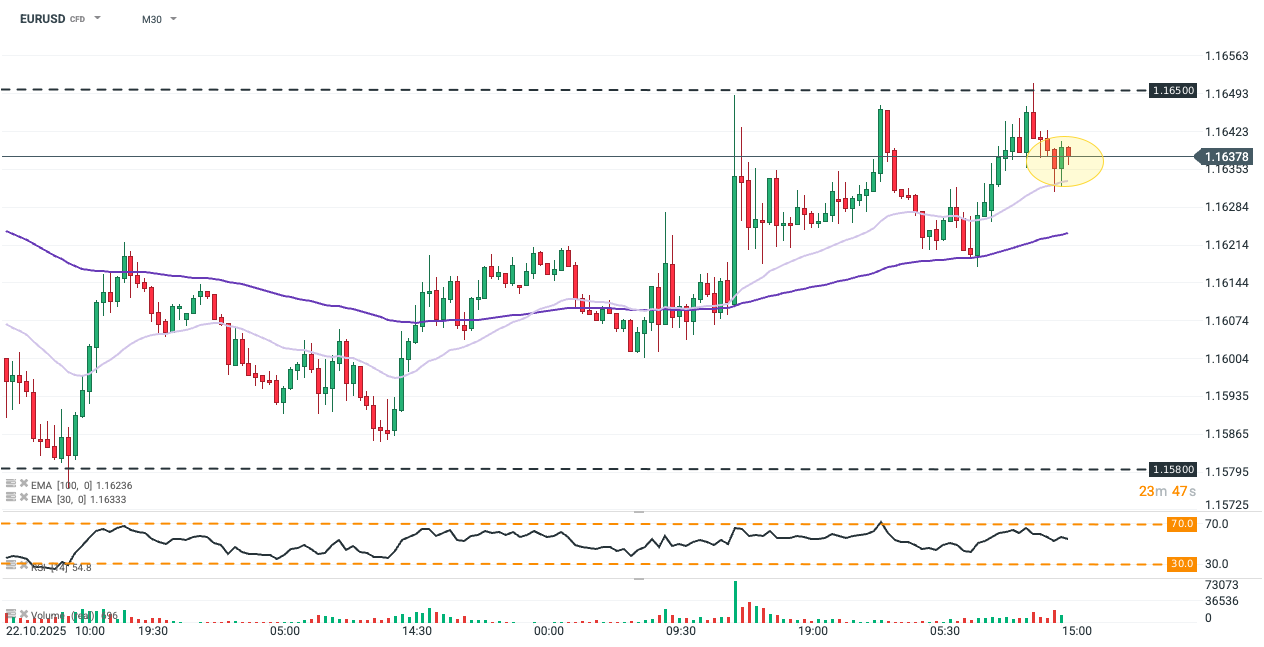Viewport: 1264px width, 647px height.
Task: Click the candle countdown timer 23m 47s
Action: (x=1166, y=491)
